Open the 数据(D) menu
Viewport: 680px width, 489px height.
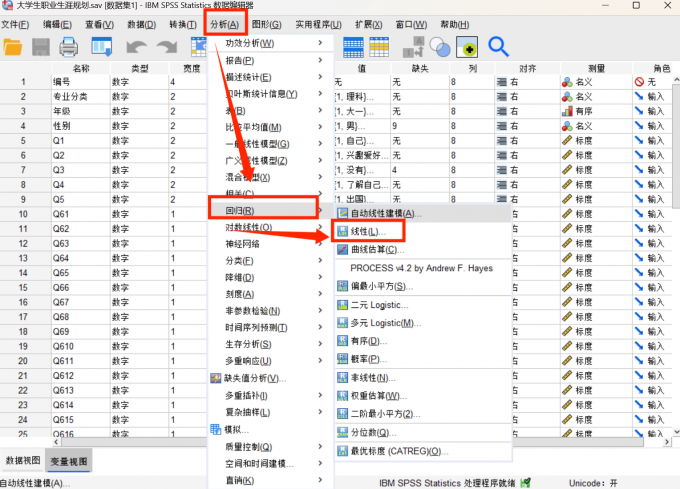[141, 25]
